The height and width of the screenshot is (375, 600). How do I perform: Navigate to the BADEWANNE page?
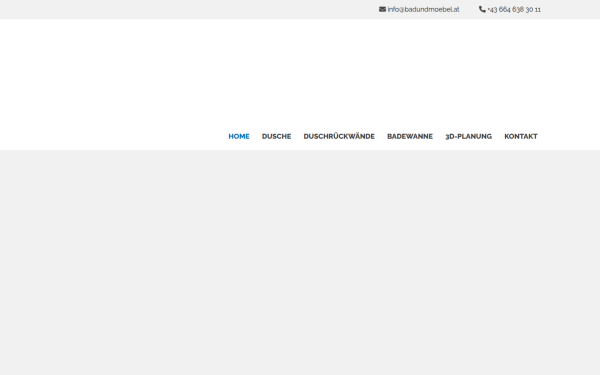[x=410, y=136]
